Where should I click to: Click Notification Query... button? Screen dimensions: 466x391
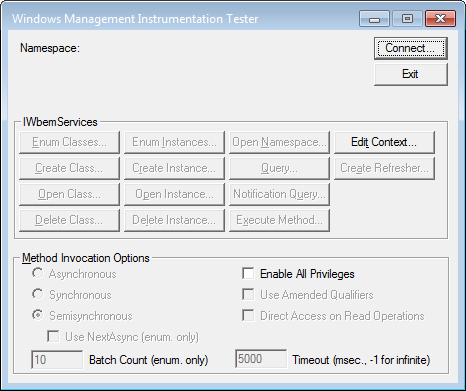pyautogui.click(x=279, y=194)
